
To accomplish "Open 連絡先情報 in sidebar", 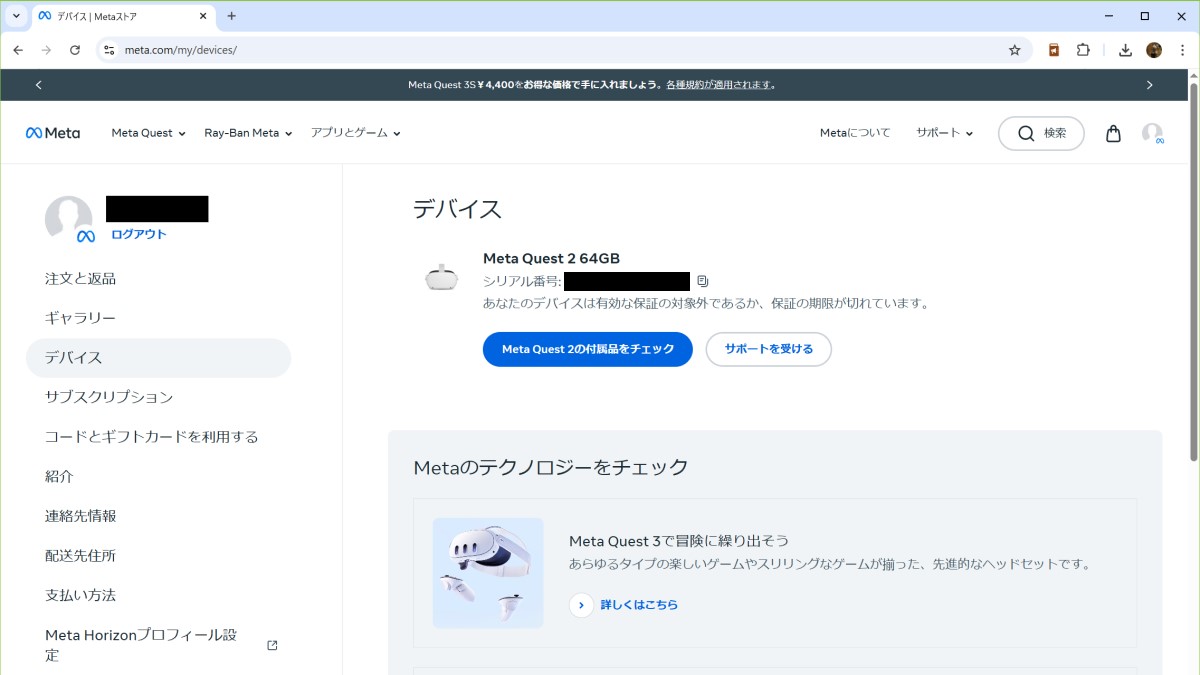I will click(80, 516).
